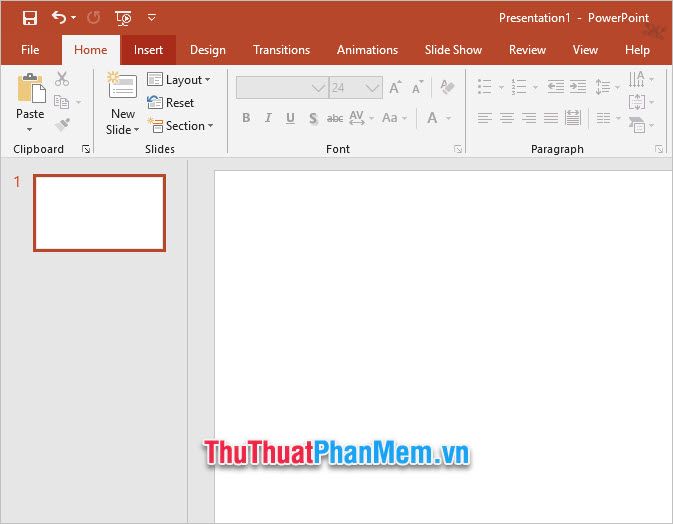Start slideshow from beginning icon
The width and height of the screenshot is (673, 524).
[x=123, y=17]
